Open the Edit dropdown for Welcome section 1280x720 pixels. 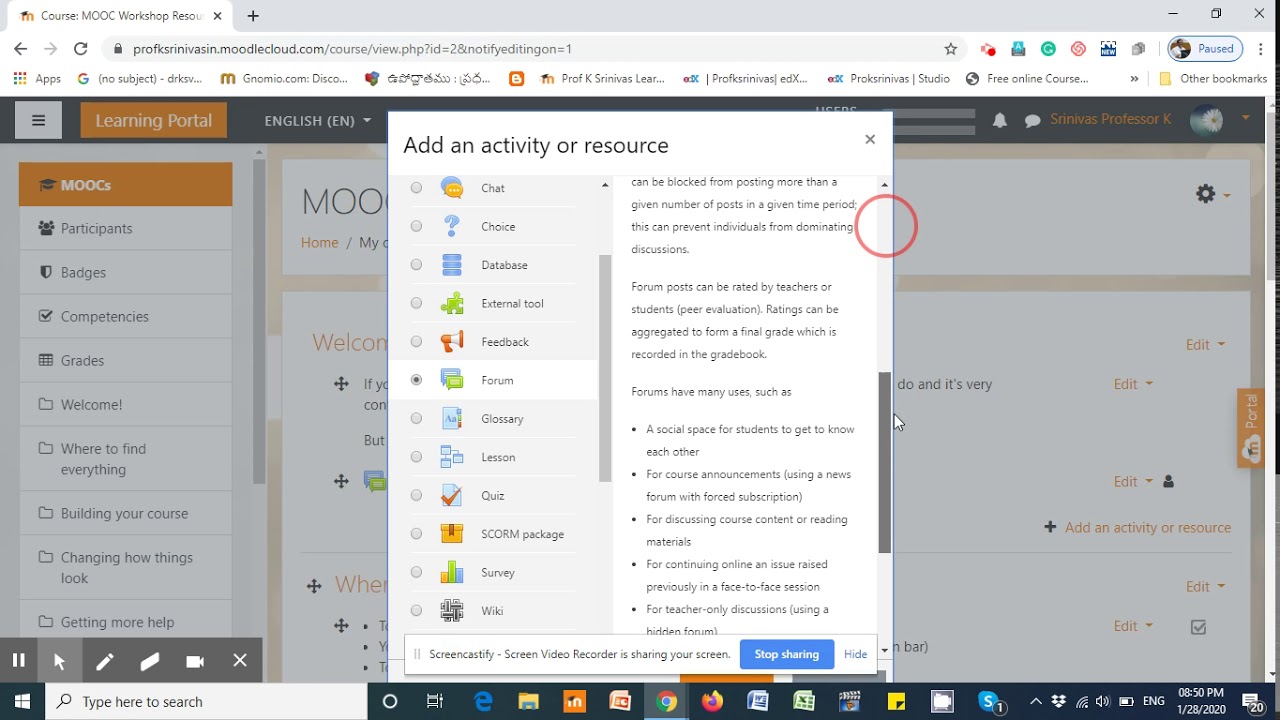pos(1205,344)
